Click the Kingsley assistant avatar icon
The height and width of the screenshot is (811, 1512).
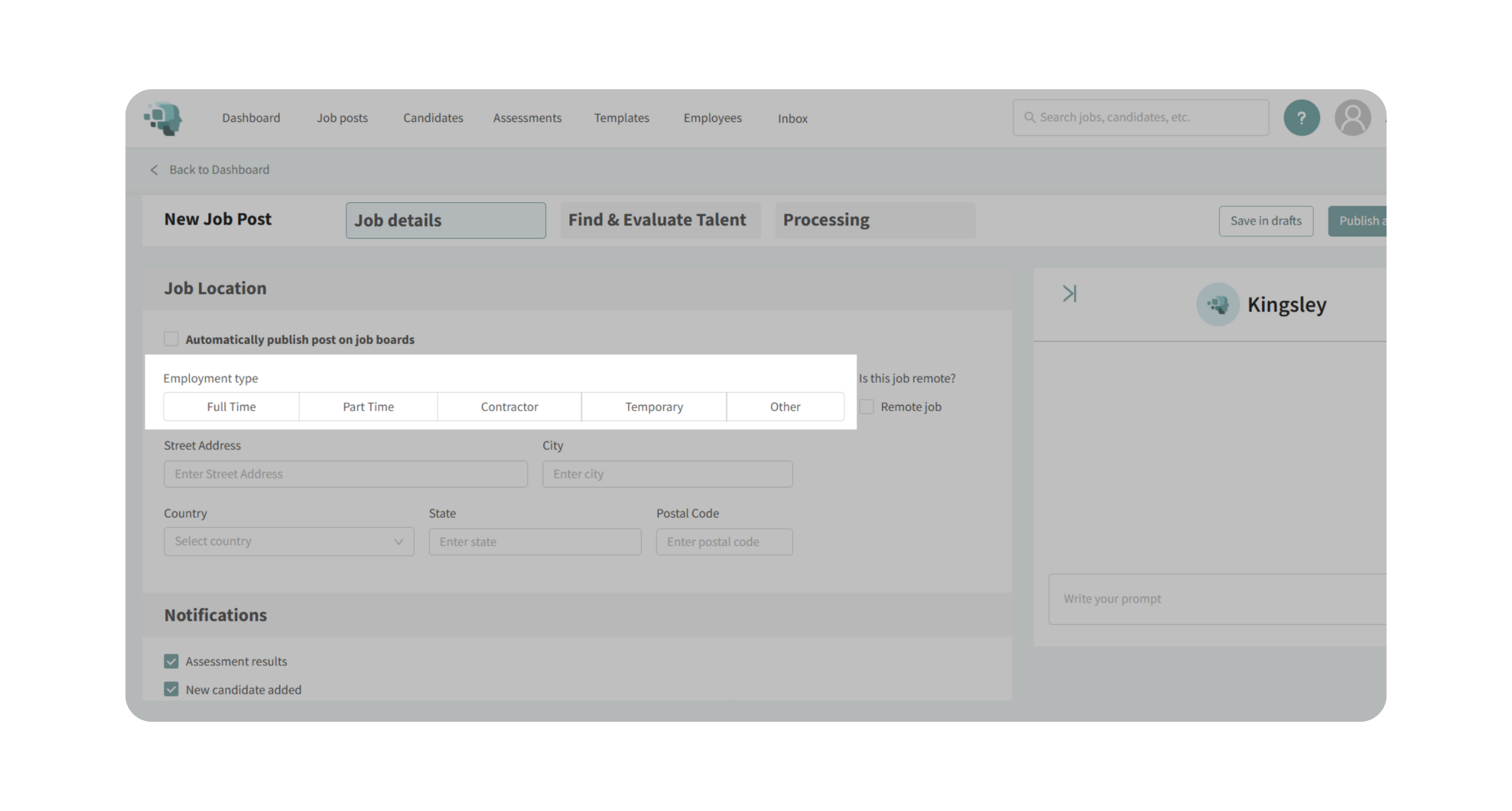[x=1217, y=304]
